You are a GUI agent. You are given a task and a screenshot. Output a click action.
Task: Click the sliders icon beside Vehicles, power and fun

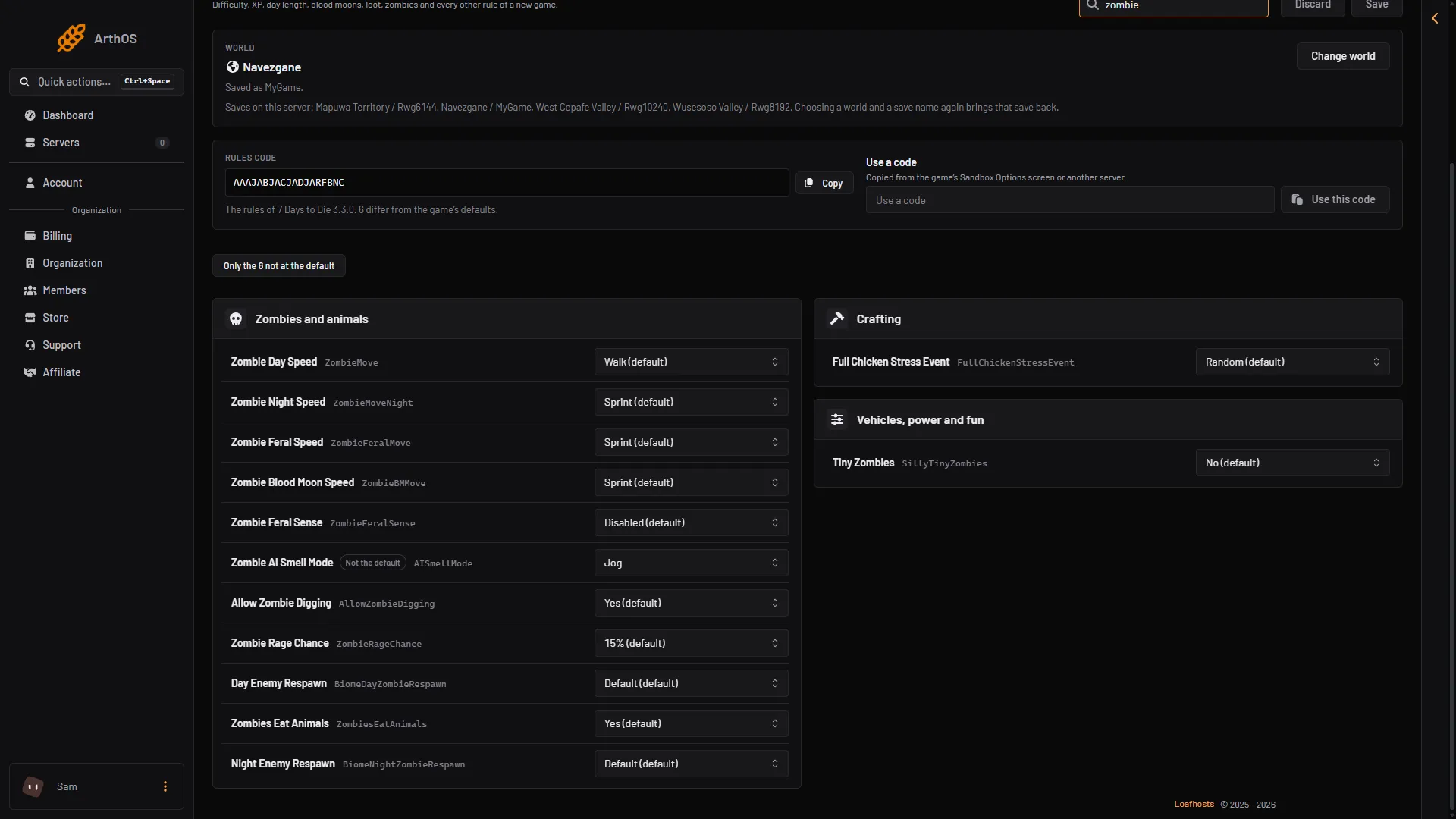(x=837, y=420)
